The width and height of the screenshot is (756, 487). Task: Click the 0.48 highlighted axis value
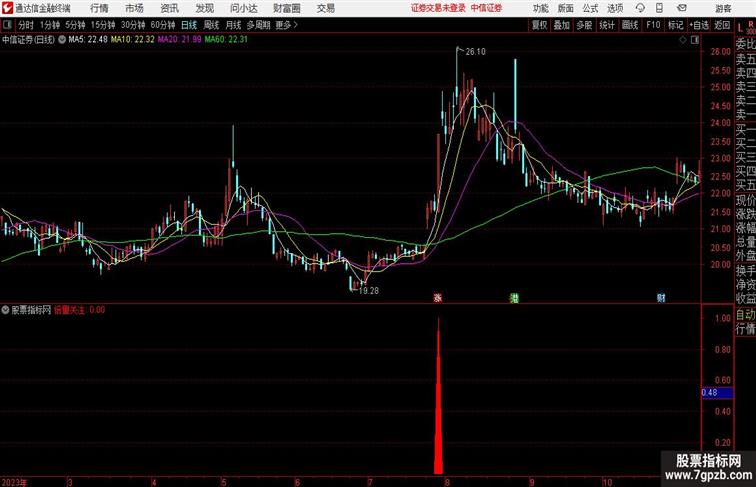717,393
